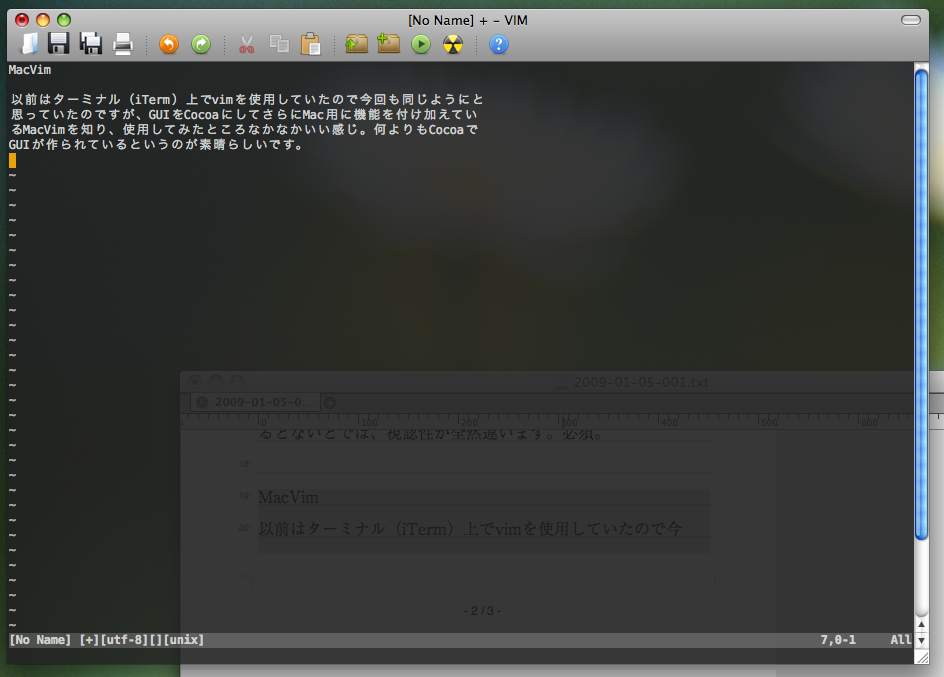Cut selection with the scissors icon

[247, 44]
